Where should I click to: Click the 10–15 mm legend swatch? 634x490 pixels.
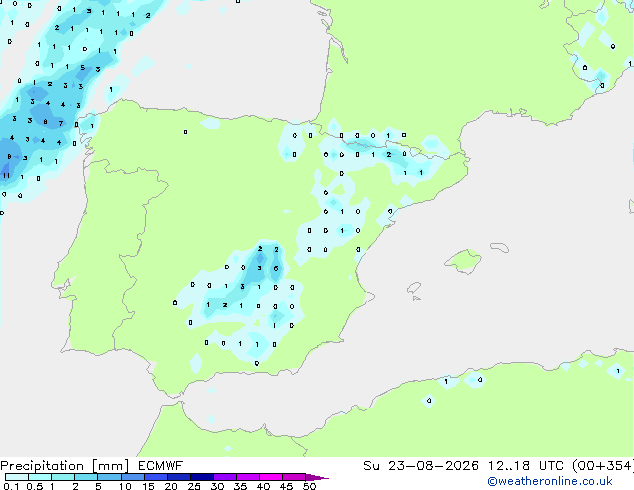(133, 477)
